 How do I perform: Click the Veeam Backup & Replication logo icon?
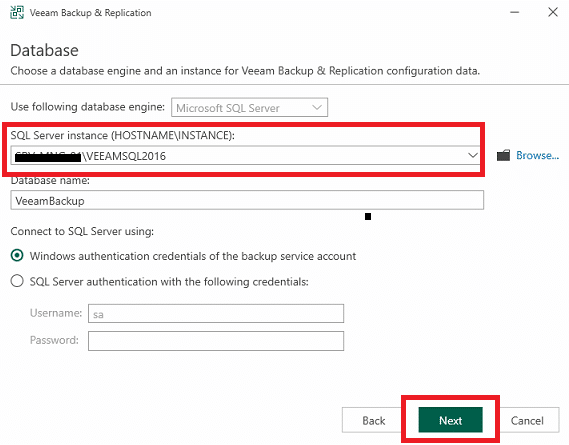click(x=17, y=12)
